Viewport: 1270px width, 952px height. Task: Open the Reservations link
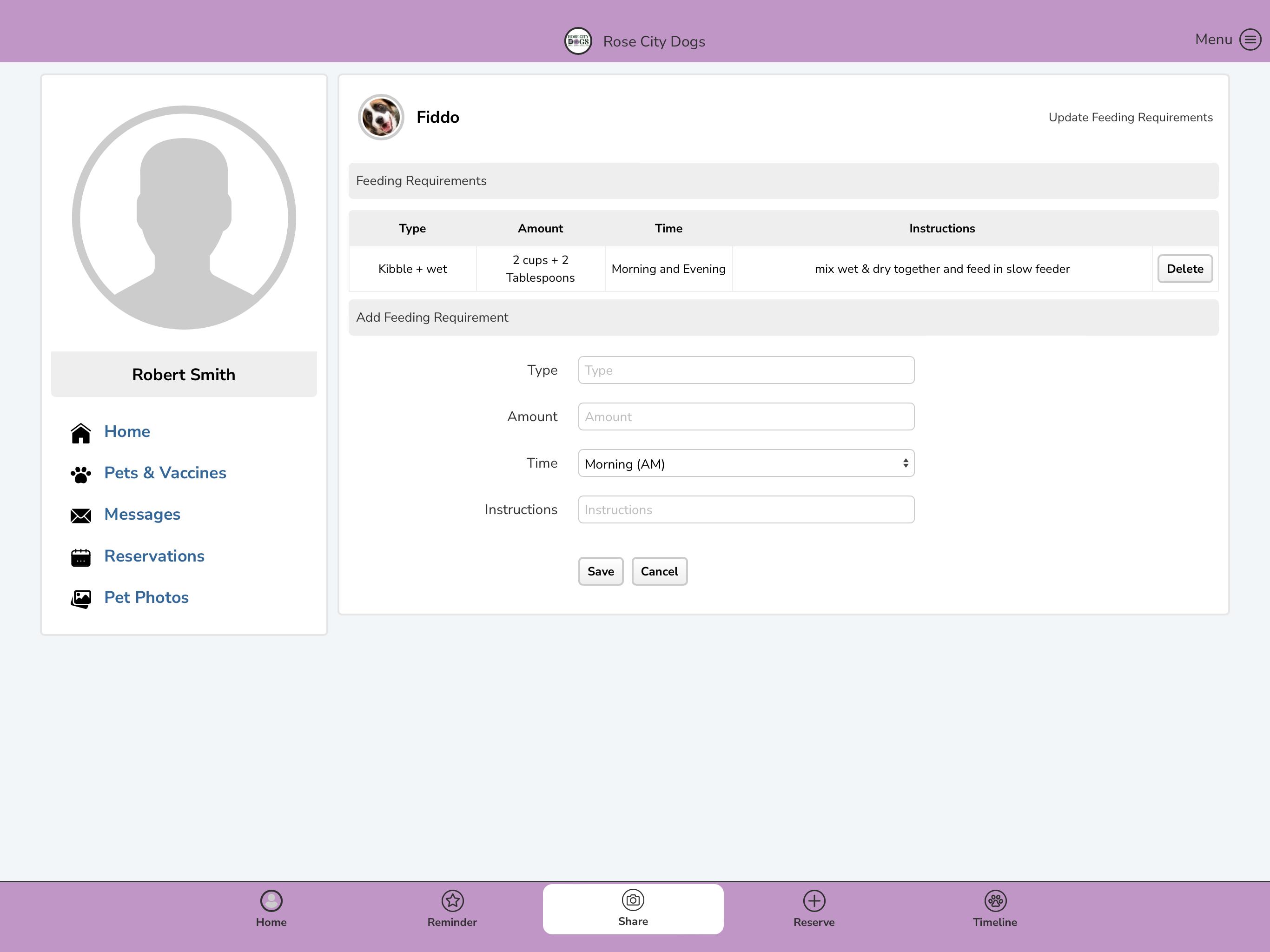[x=154, y=556]
